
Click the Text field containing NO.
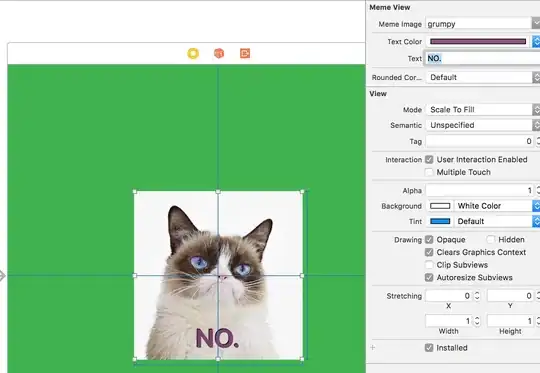point(483,58)
